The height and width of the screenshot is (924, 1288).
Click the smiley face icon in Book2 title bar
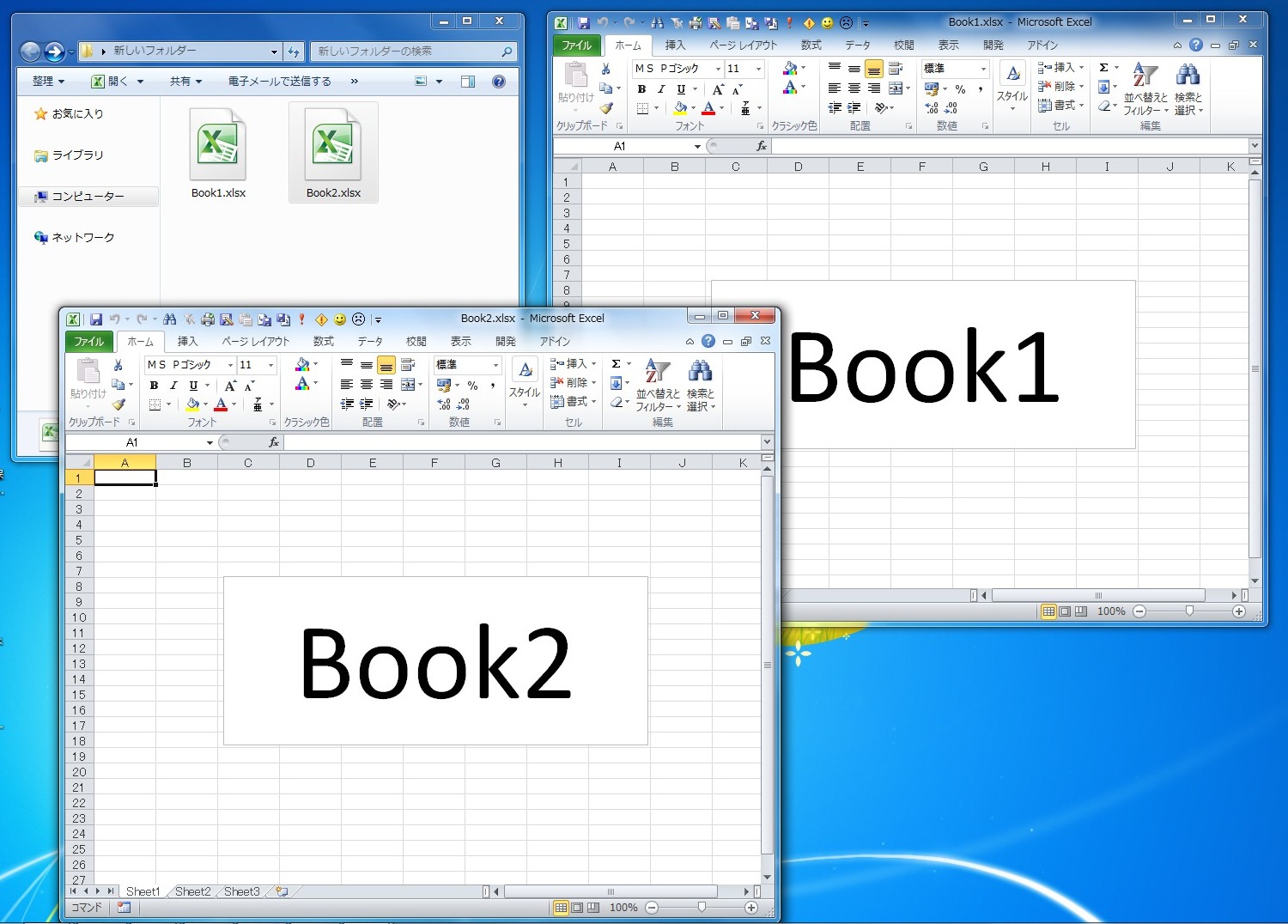(x=340, y=319)
